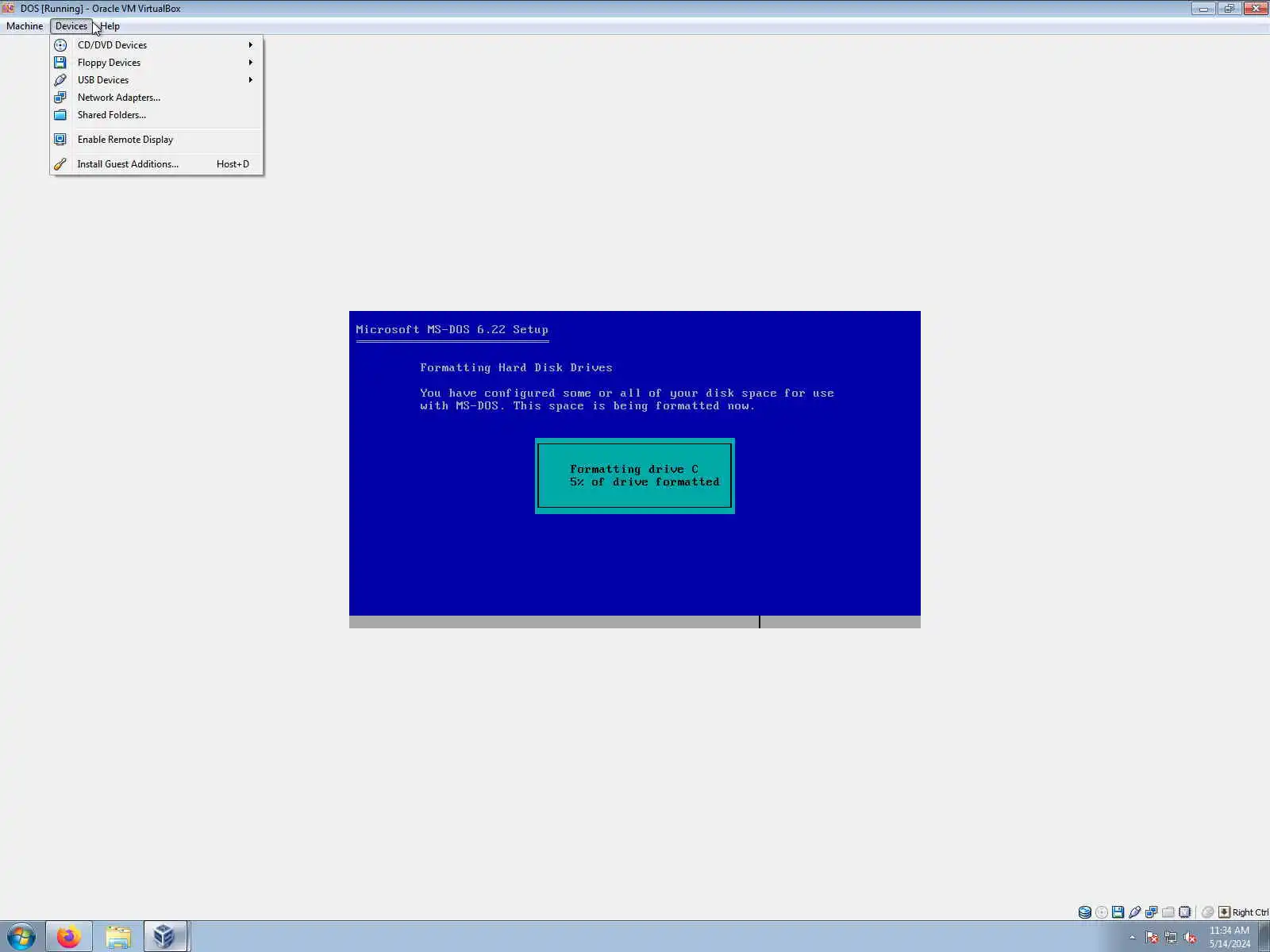Click the 'Formatting drive C' progress box
1270x952 pixels.
coord(635,476)
